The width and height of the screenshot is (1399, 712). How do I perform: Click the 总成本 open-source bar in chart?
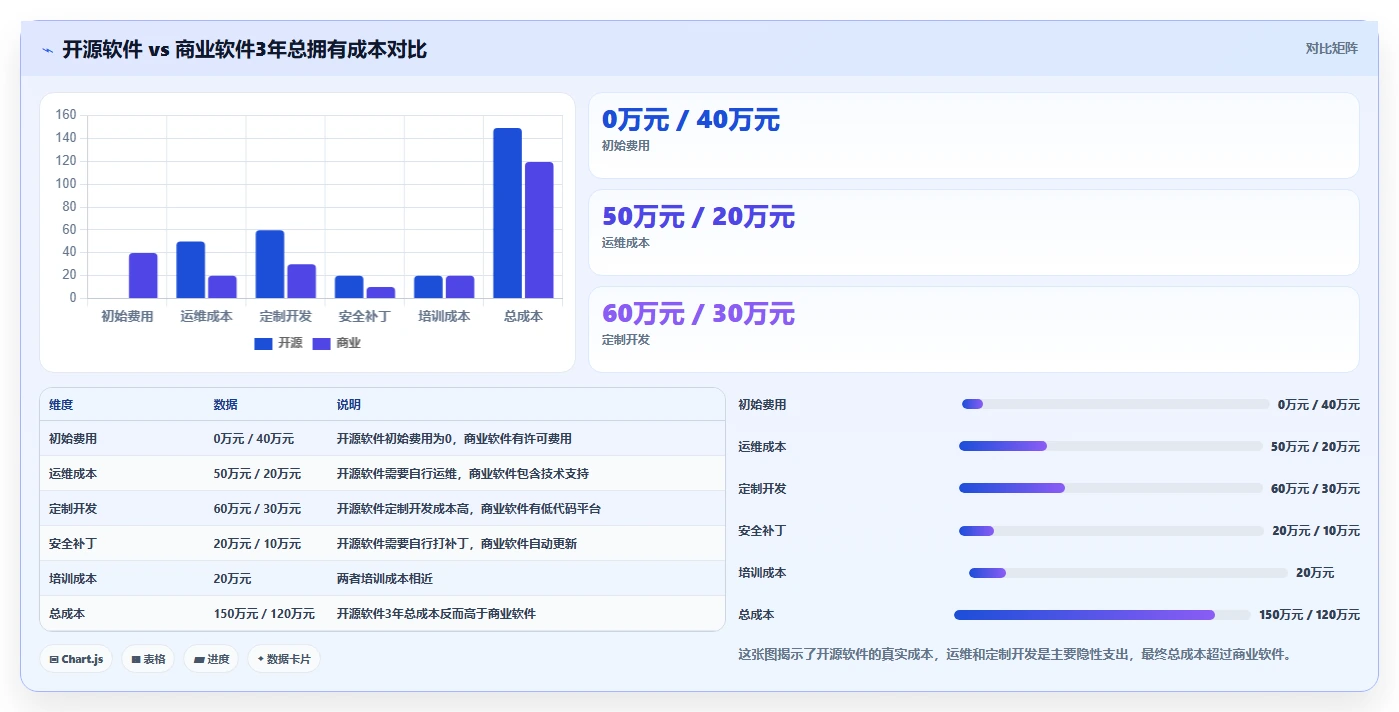coord(507,213)
